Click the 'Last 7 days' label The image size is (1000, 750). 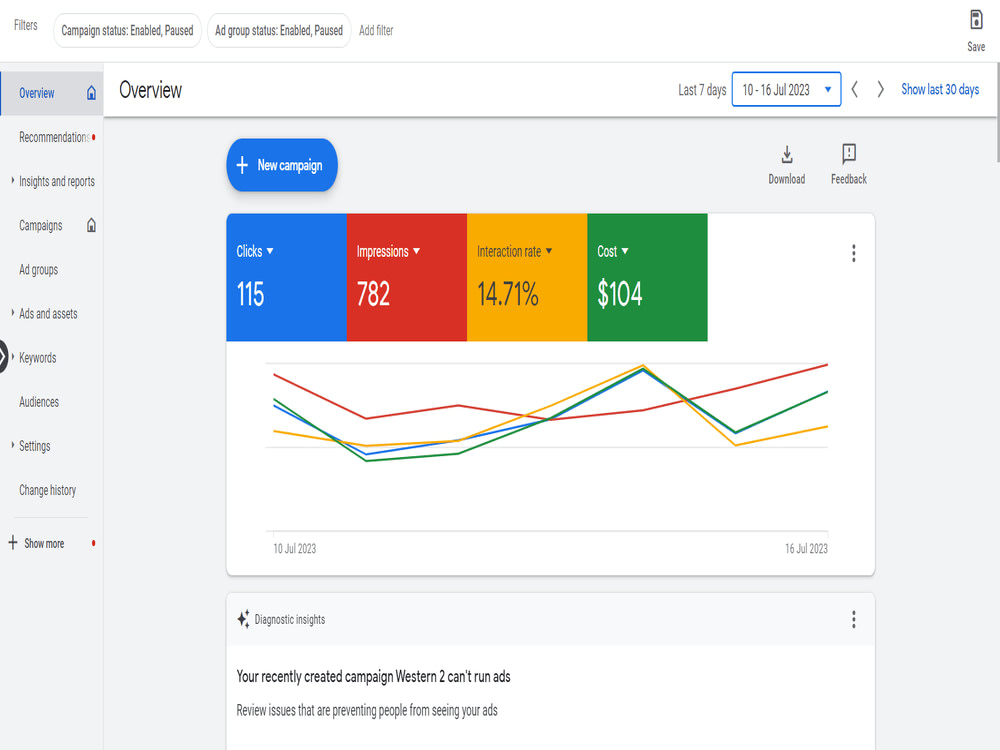pyautogui.click(x=702, y=90)
